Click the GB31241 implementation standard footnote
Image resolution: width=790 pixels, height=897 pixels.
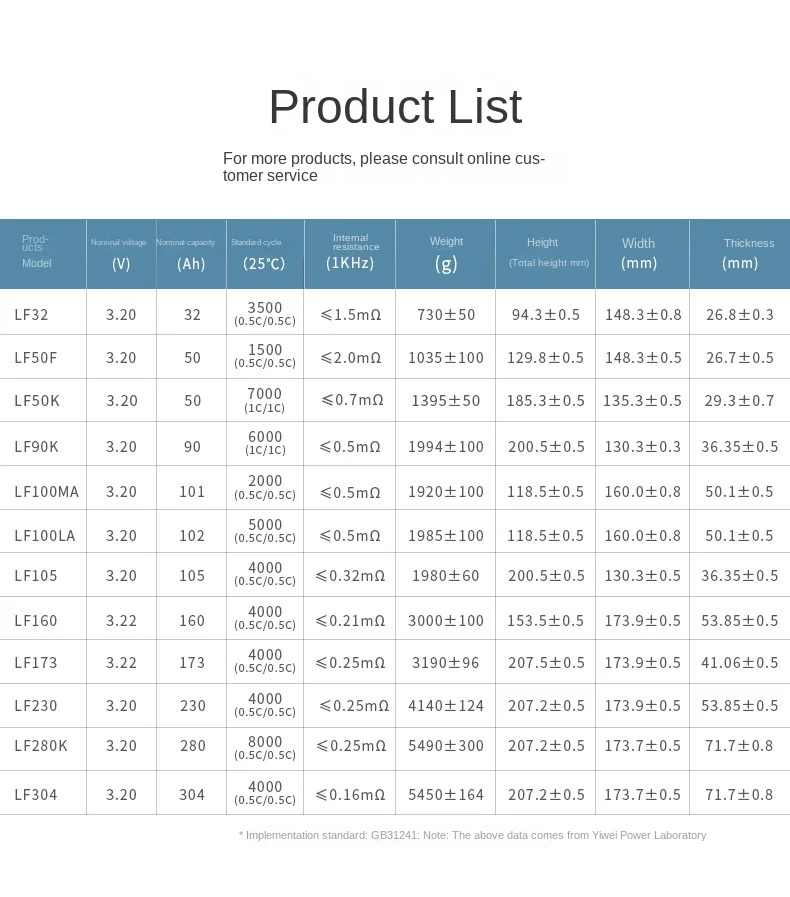472,835
